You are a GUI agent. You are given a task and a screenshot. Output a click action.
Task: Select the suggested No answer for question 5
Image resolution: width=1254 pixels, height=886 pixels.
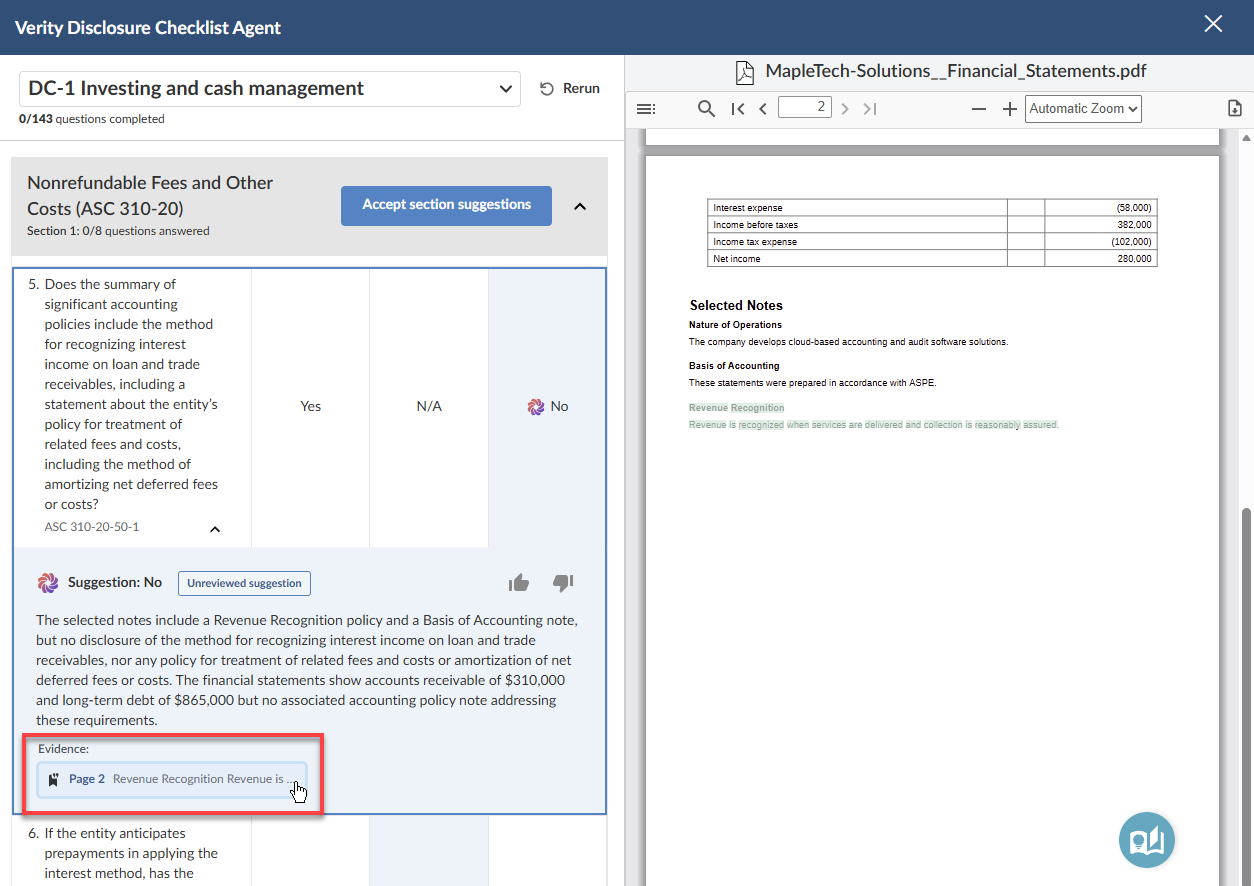[547, 407]
